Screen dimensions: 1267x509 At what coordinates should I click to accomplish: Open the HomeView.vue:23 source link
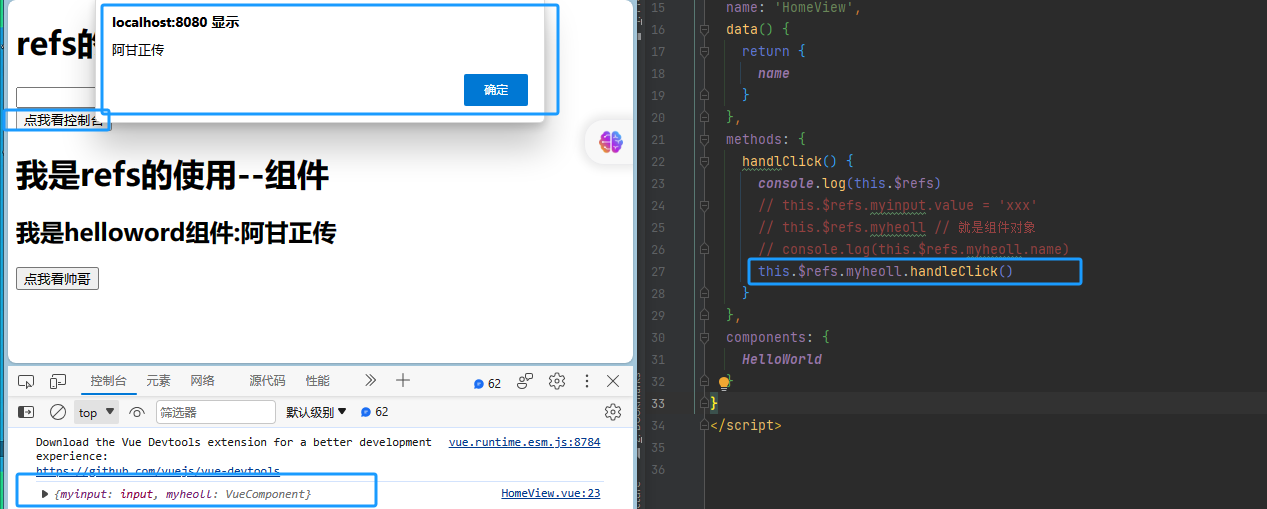tap(551, 493)
